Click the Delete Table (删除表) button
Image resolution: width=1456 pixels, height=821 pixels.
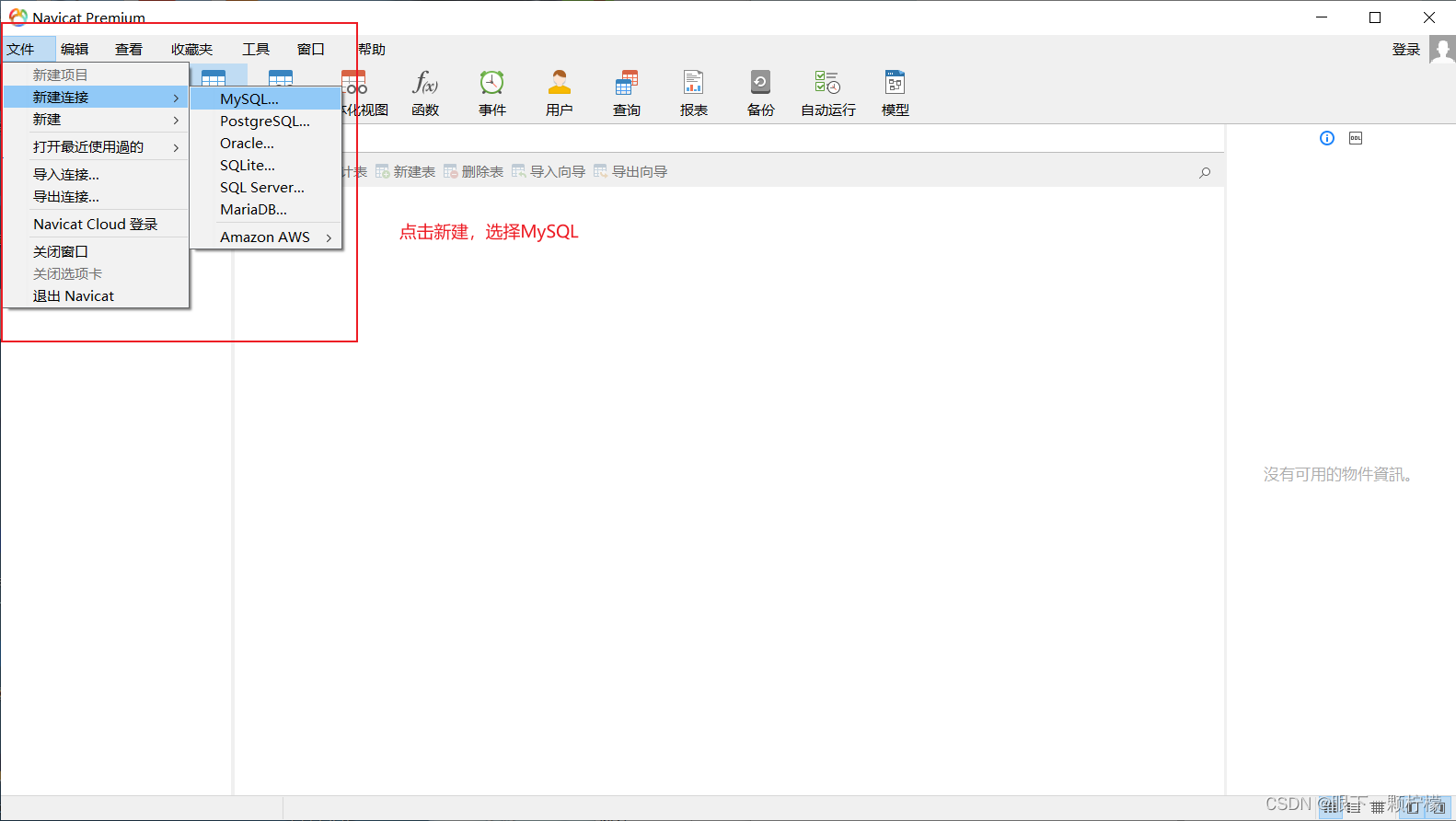pos(473,171)
